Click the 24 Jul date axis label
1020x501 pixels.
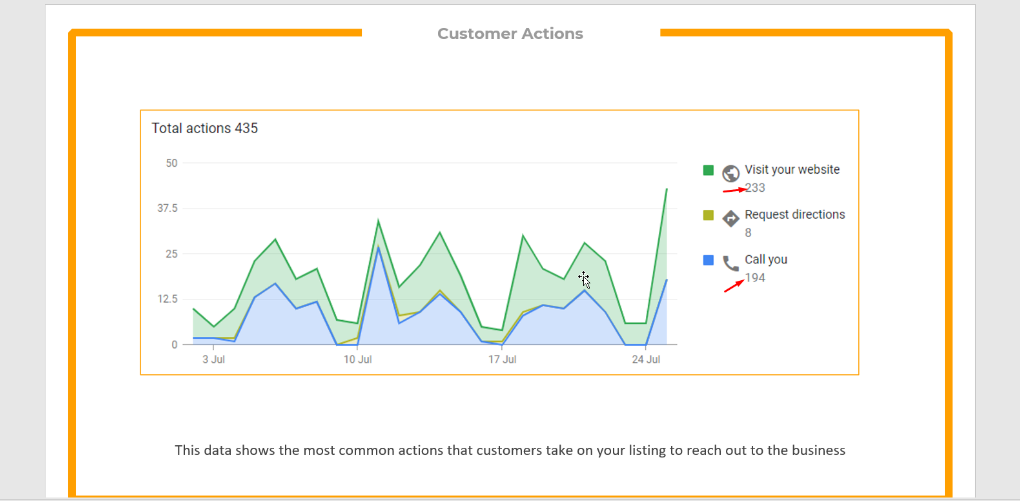click(x=646, y=359)
